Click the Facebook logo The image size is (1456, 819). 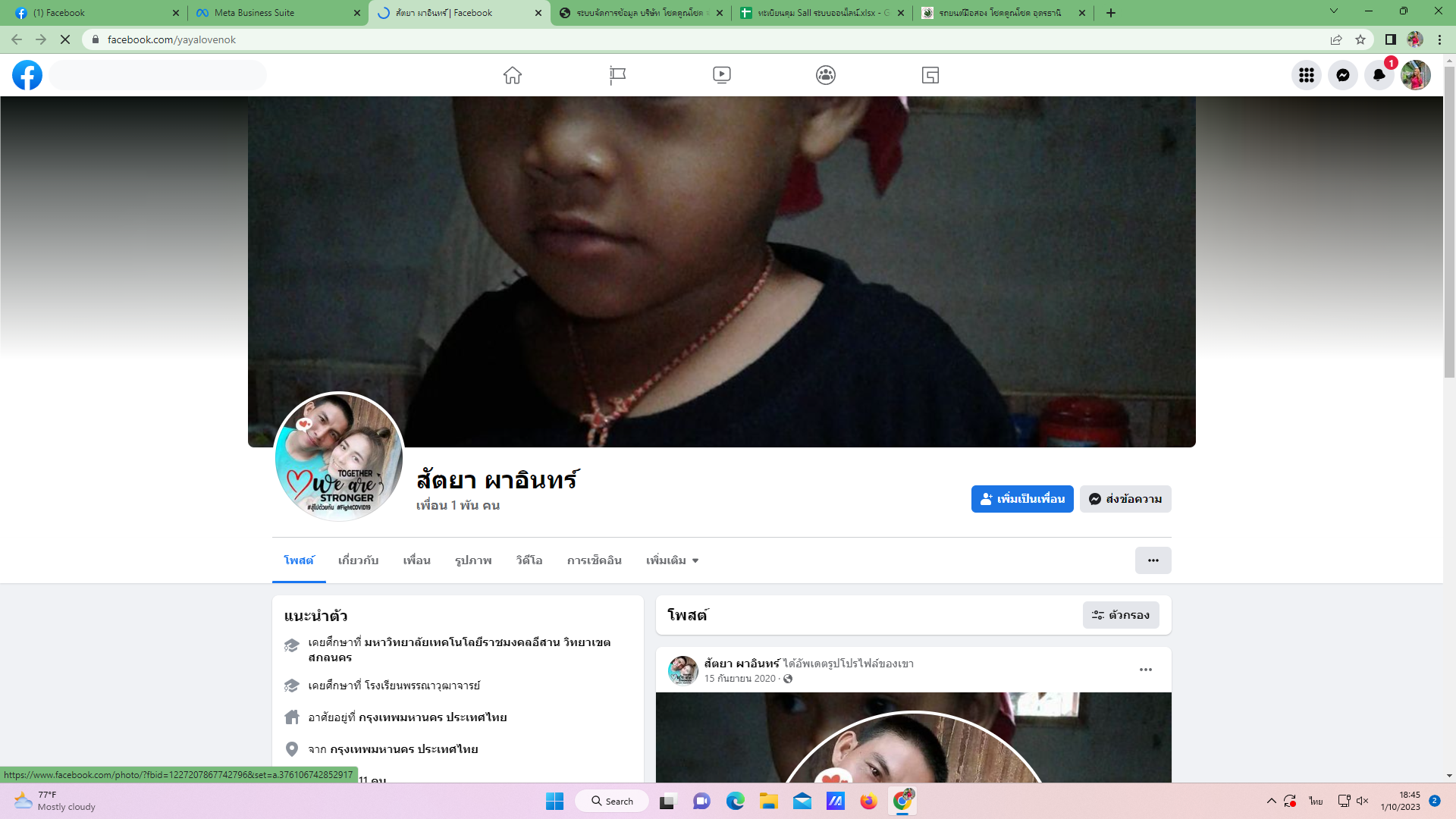coord(27,75)
